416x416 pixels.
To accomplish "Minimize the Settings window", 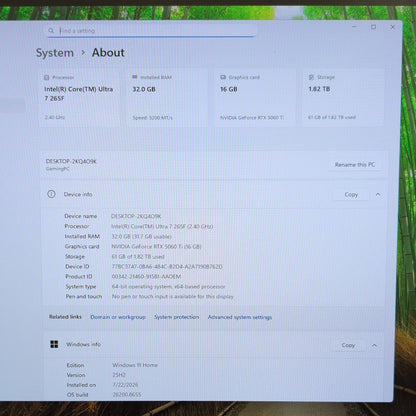I will 354,26.
